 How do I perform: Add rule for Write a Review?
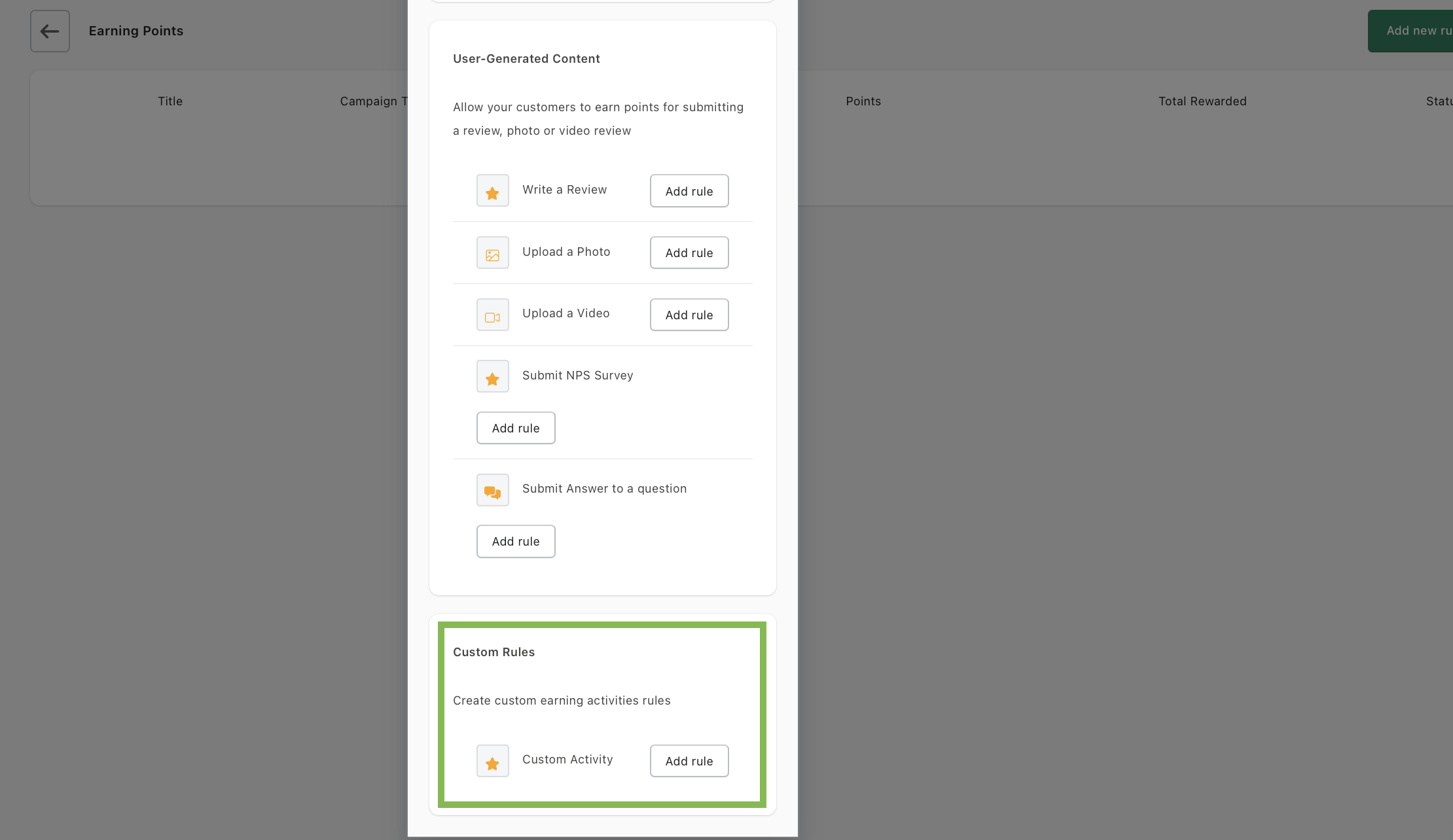point(689,190)
